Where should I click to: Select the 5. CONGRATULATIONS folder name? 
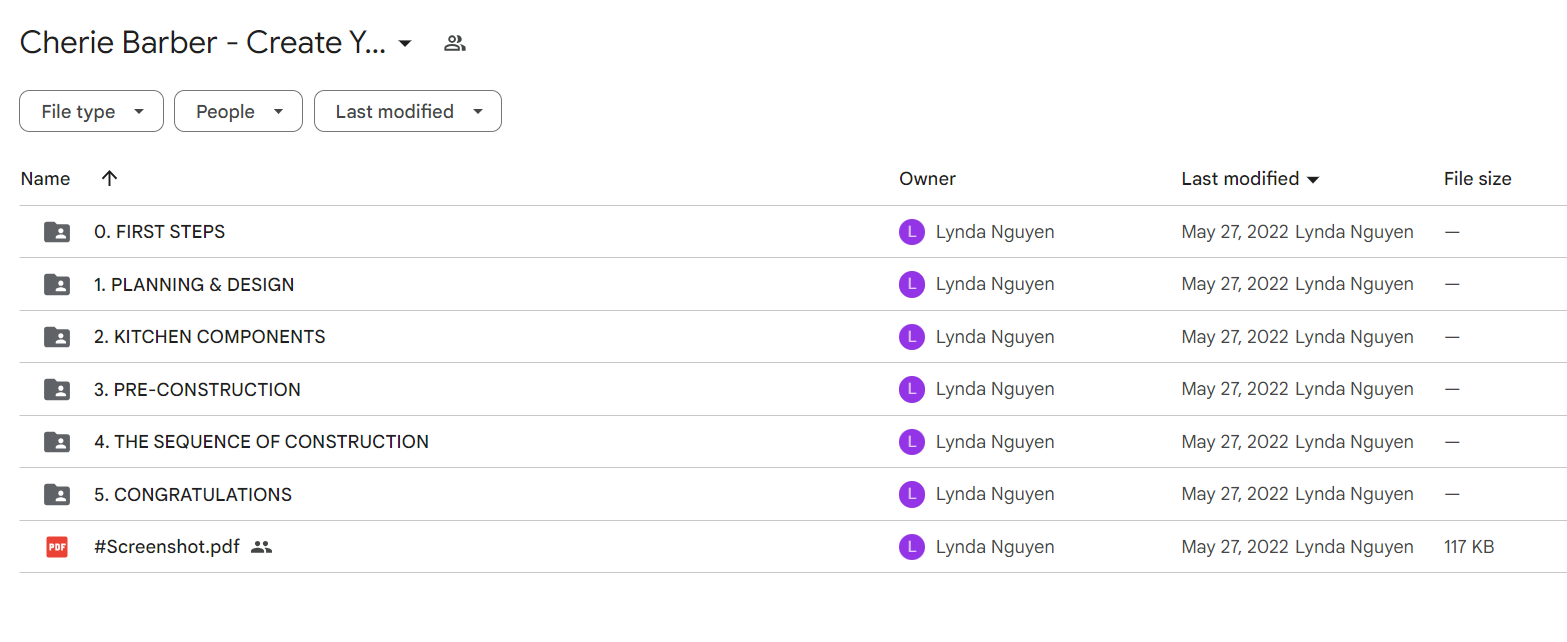point(193,495)
